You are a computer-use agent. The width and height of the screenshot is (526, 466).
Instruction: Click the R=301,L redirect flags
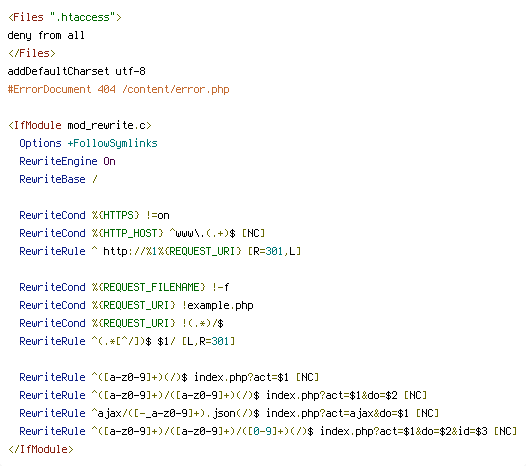tap(274, 251)
